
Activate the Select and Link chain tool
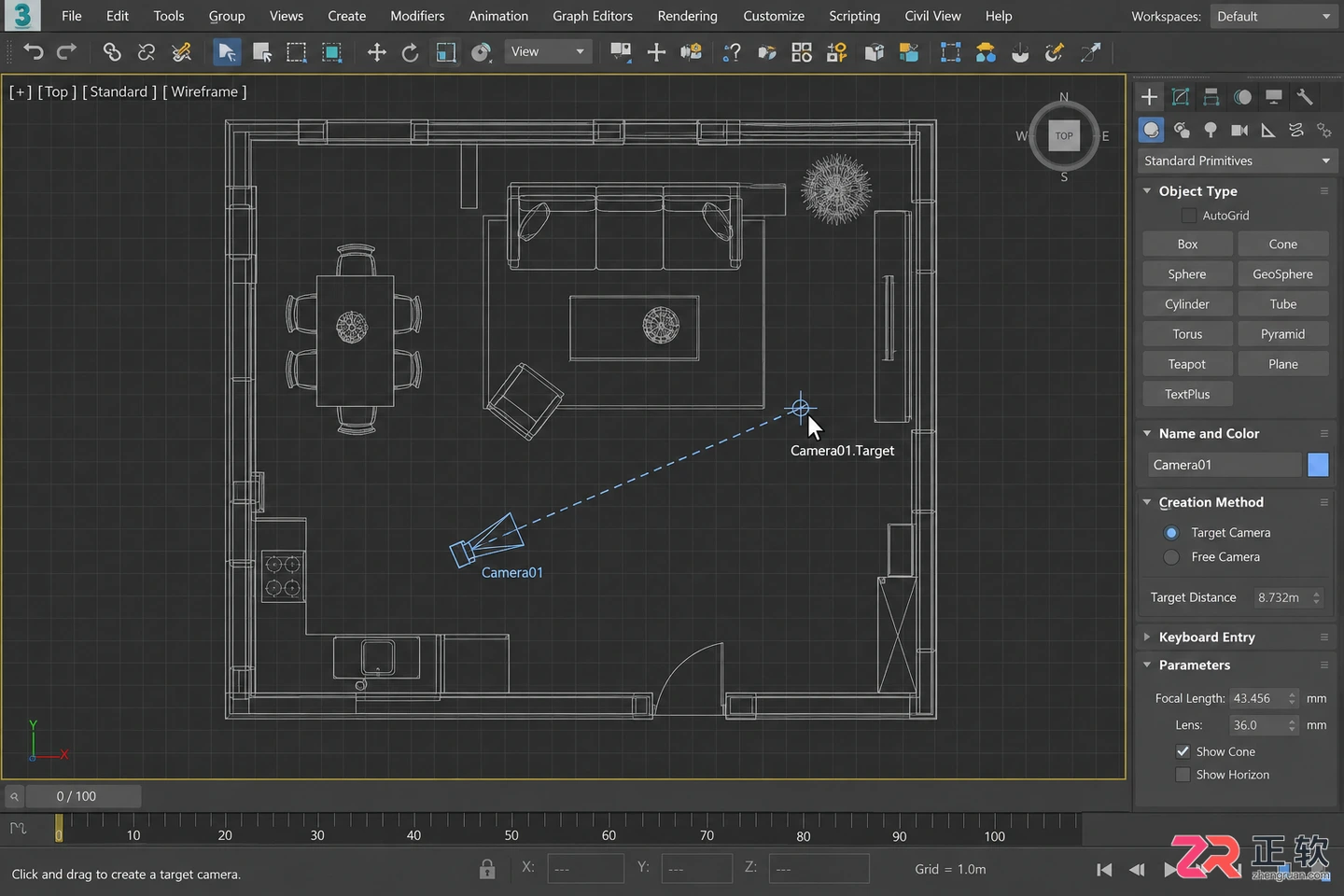[112, 52]
